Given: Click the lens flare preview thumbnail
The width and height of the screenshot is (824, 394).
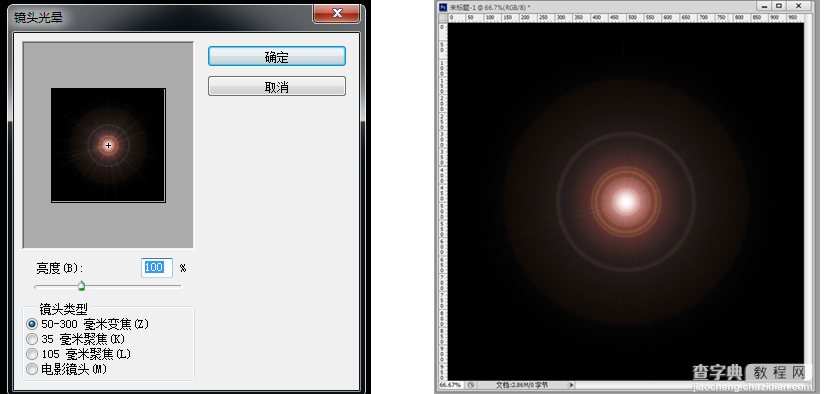Looking at the screenshot, I should click(108, 145).
